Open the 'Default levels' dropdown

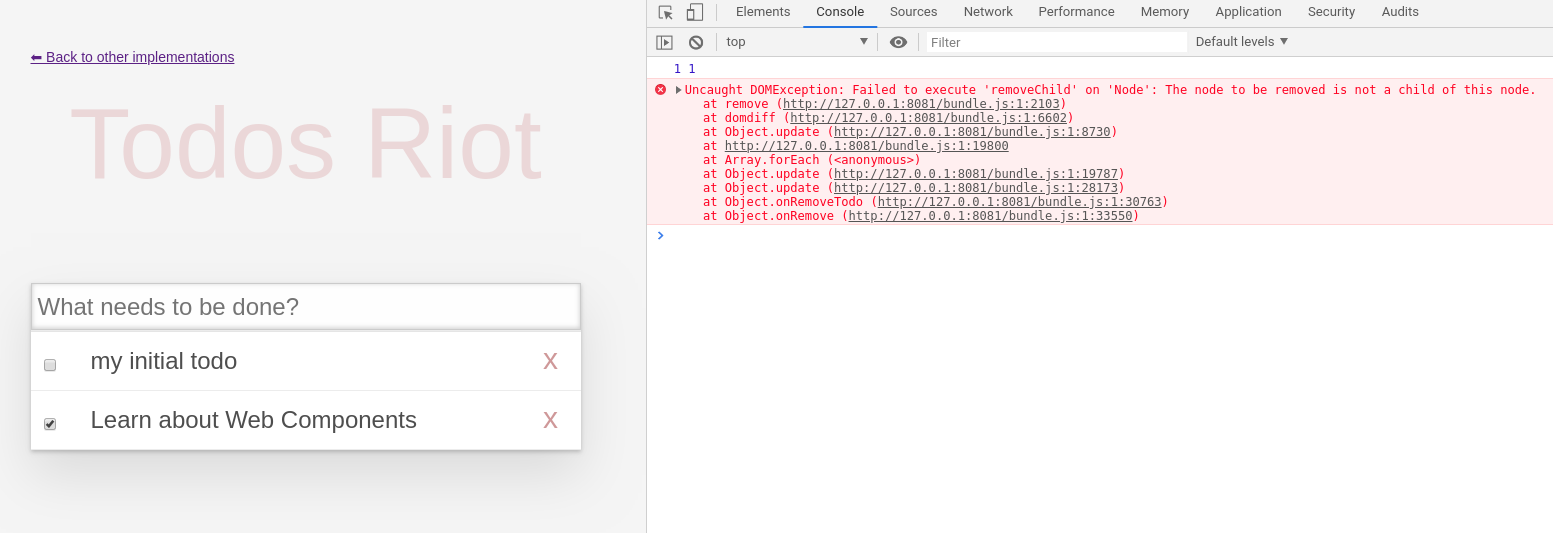click(x=1242, y=42)
